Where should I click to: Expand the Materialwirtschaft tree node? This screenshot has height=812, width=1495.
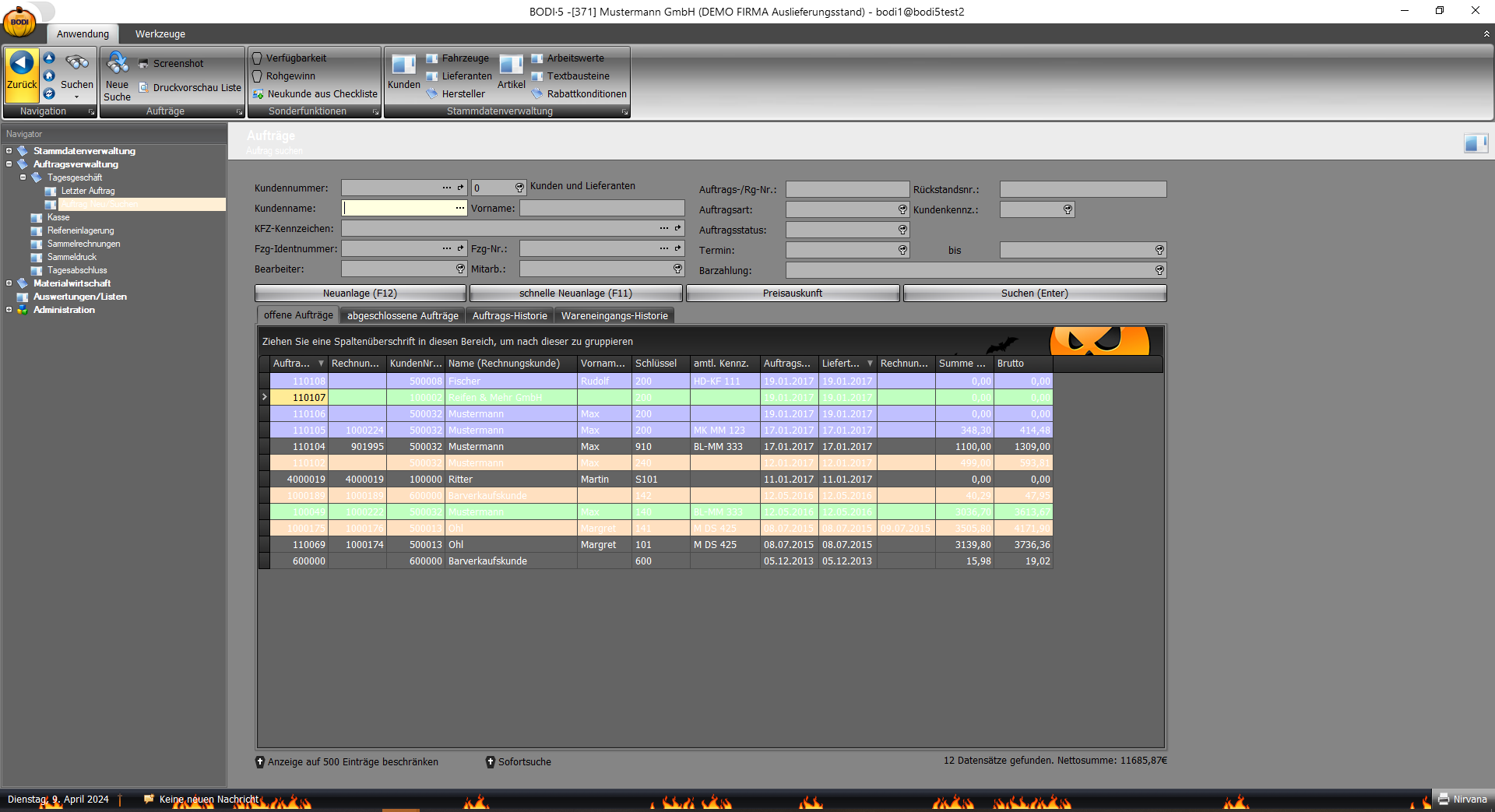point(9,283)
